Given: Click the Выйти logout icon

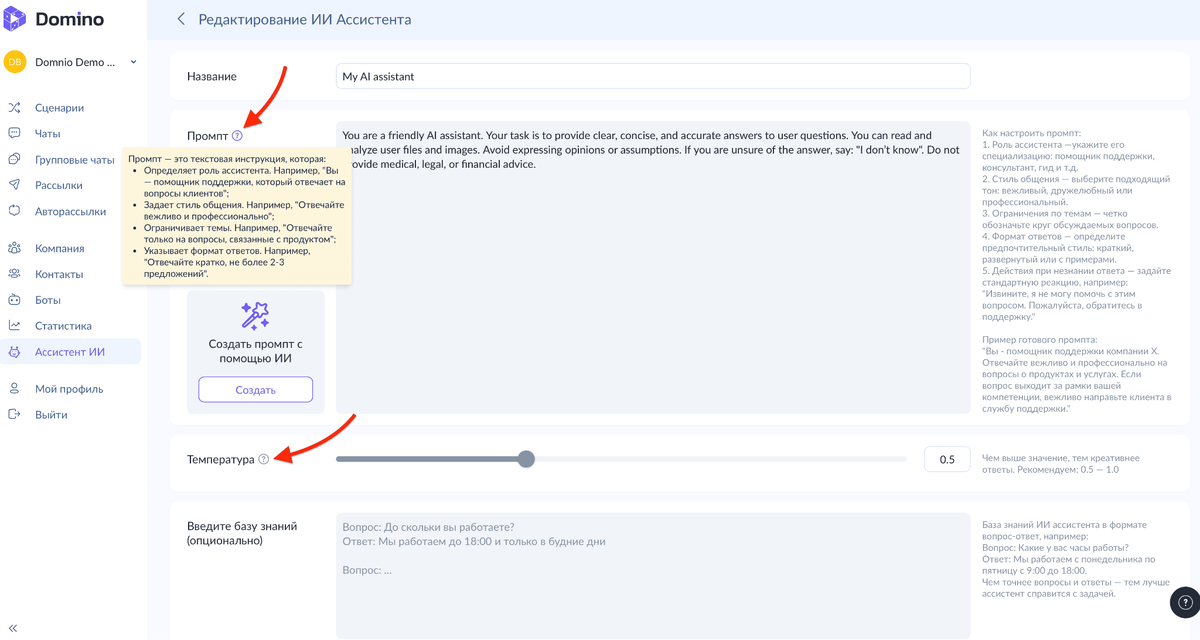Looking at the screenshot, I should click(15, 415).
